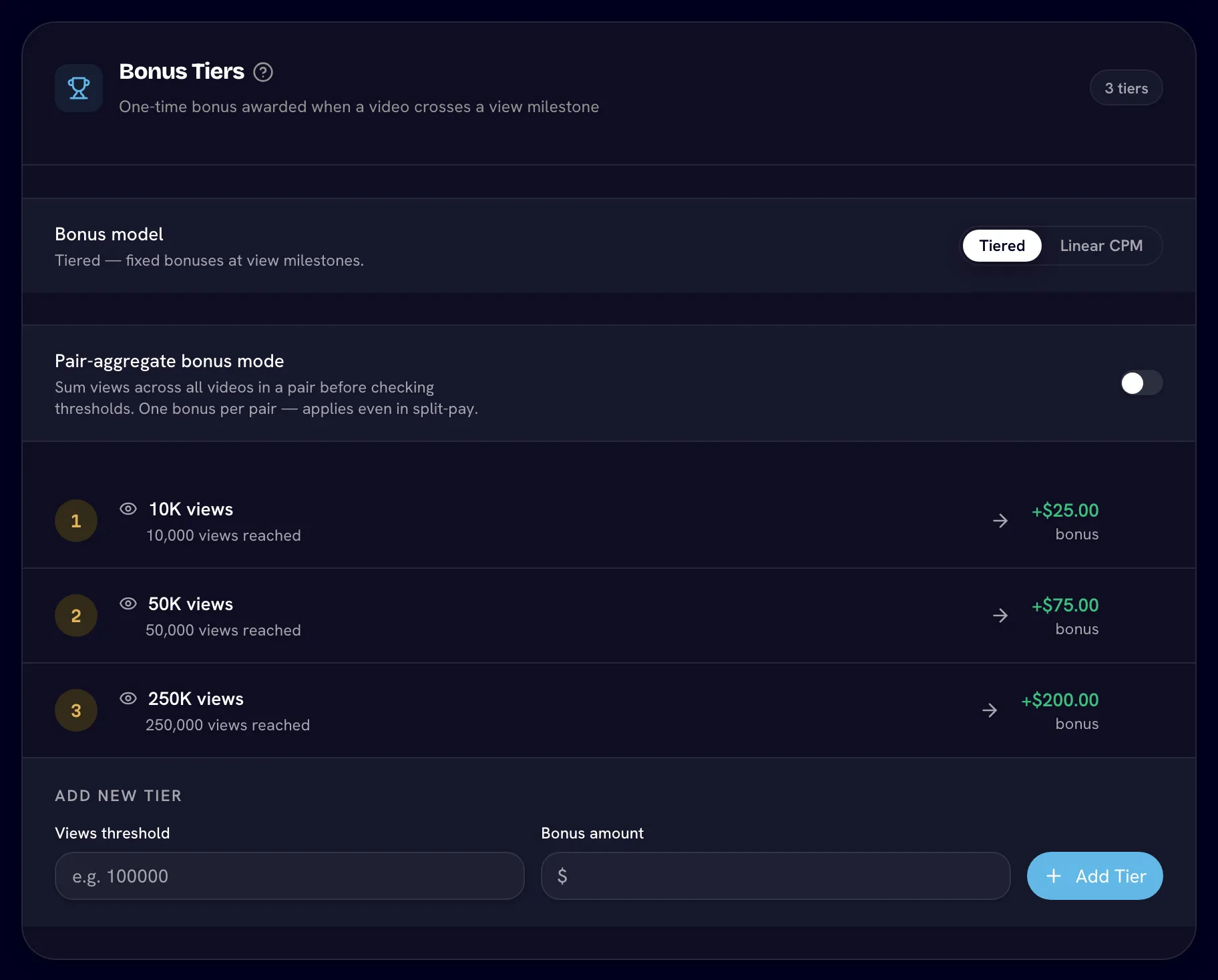Click the +$200.00 bonus value
Viewport: 1218px width, 980px height.
[1060, 700]
